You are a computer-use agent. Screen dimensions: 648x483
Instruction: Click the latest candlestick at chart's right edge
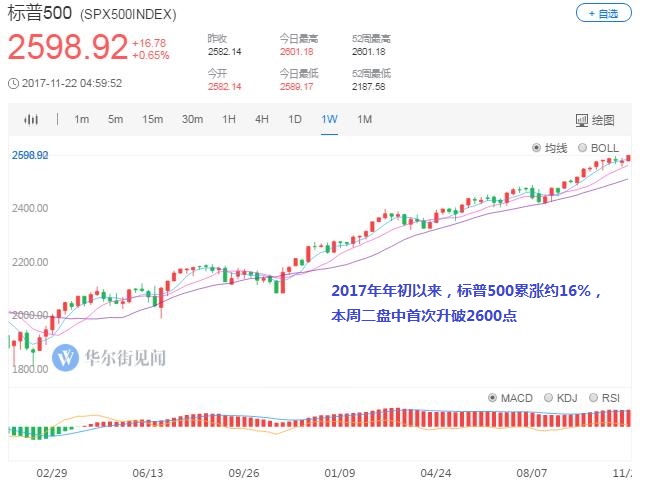click(x=628, y=158)
